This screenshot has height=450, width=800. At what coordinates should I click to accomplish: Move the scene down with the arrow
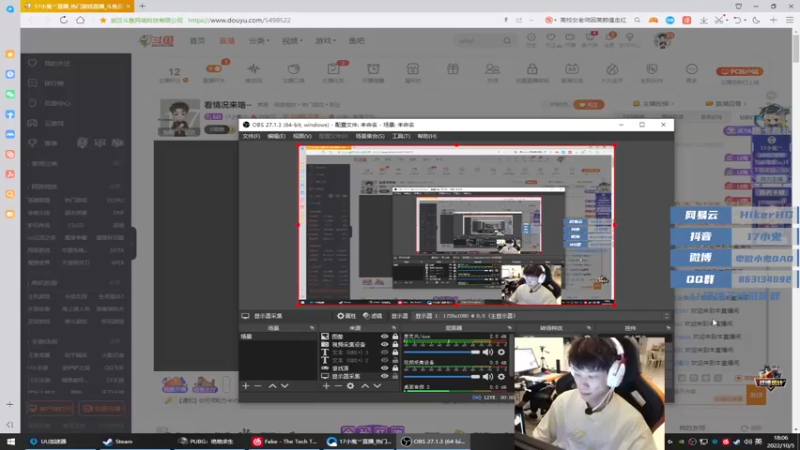coord(285,386)
